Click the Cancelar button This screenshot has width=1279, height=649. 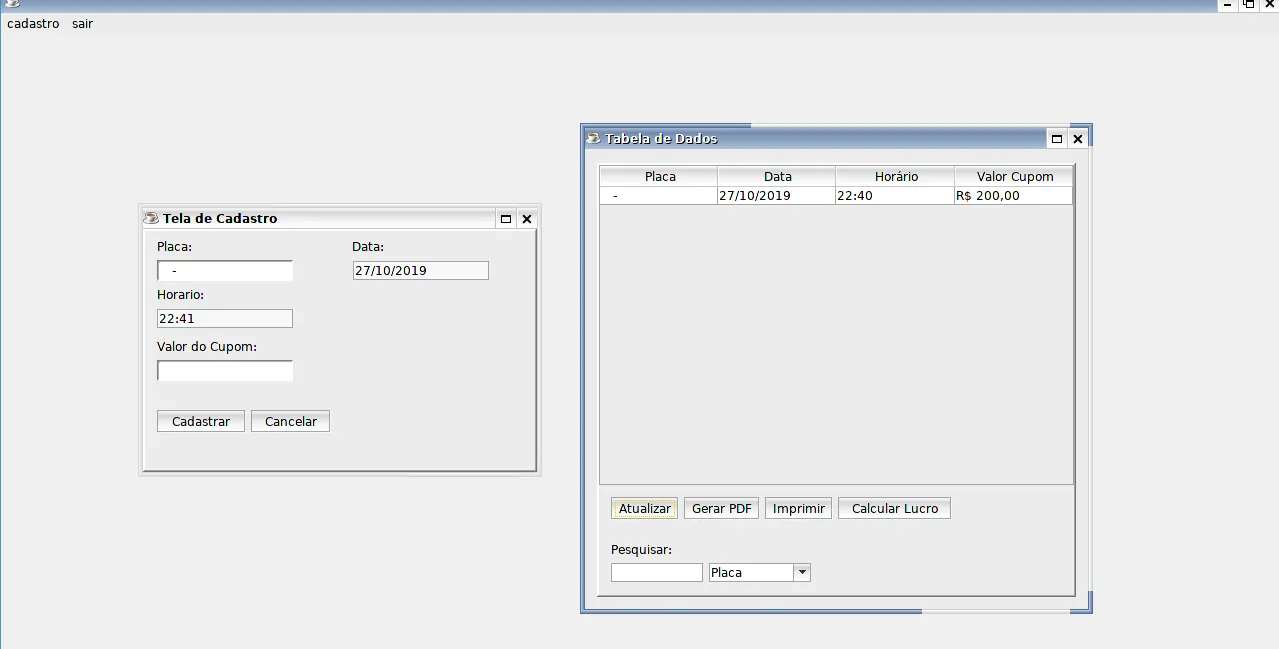click(x=290, y=421)
